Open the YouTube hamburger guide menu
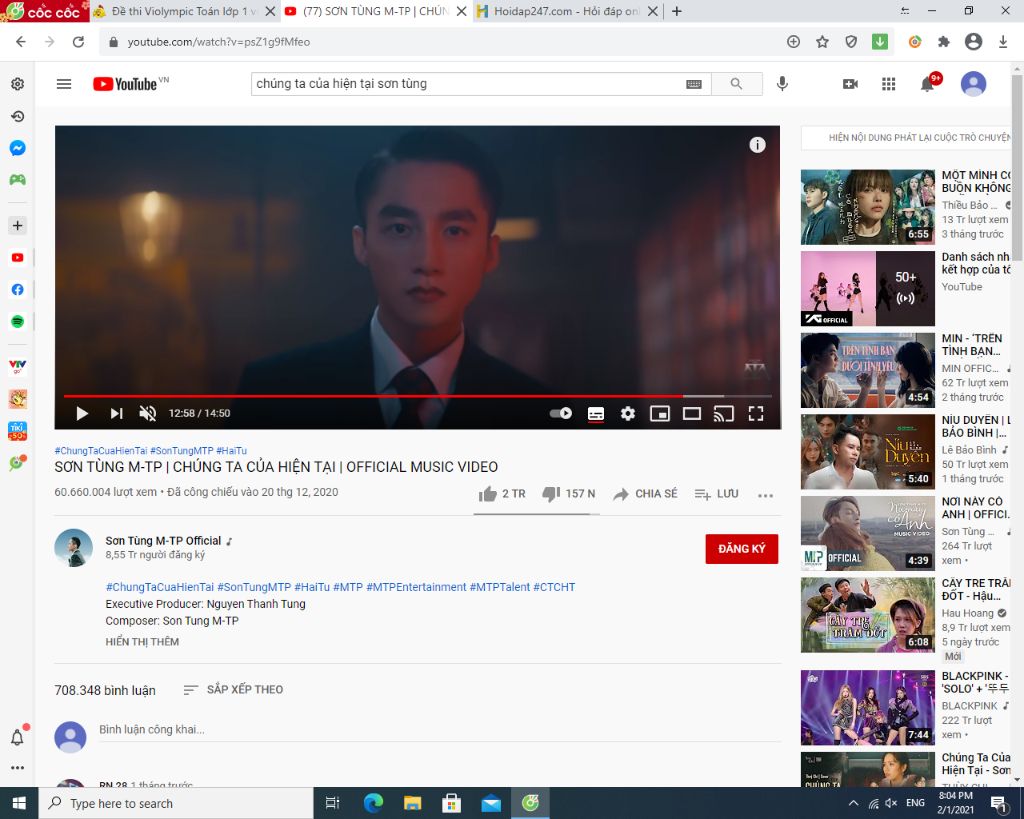 point(64,84)
